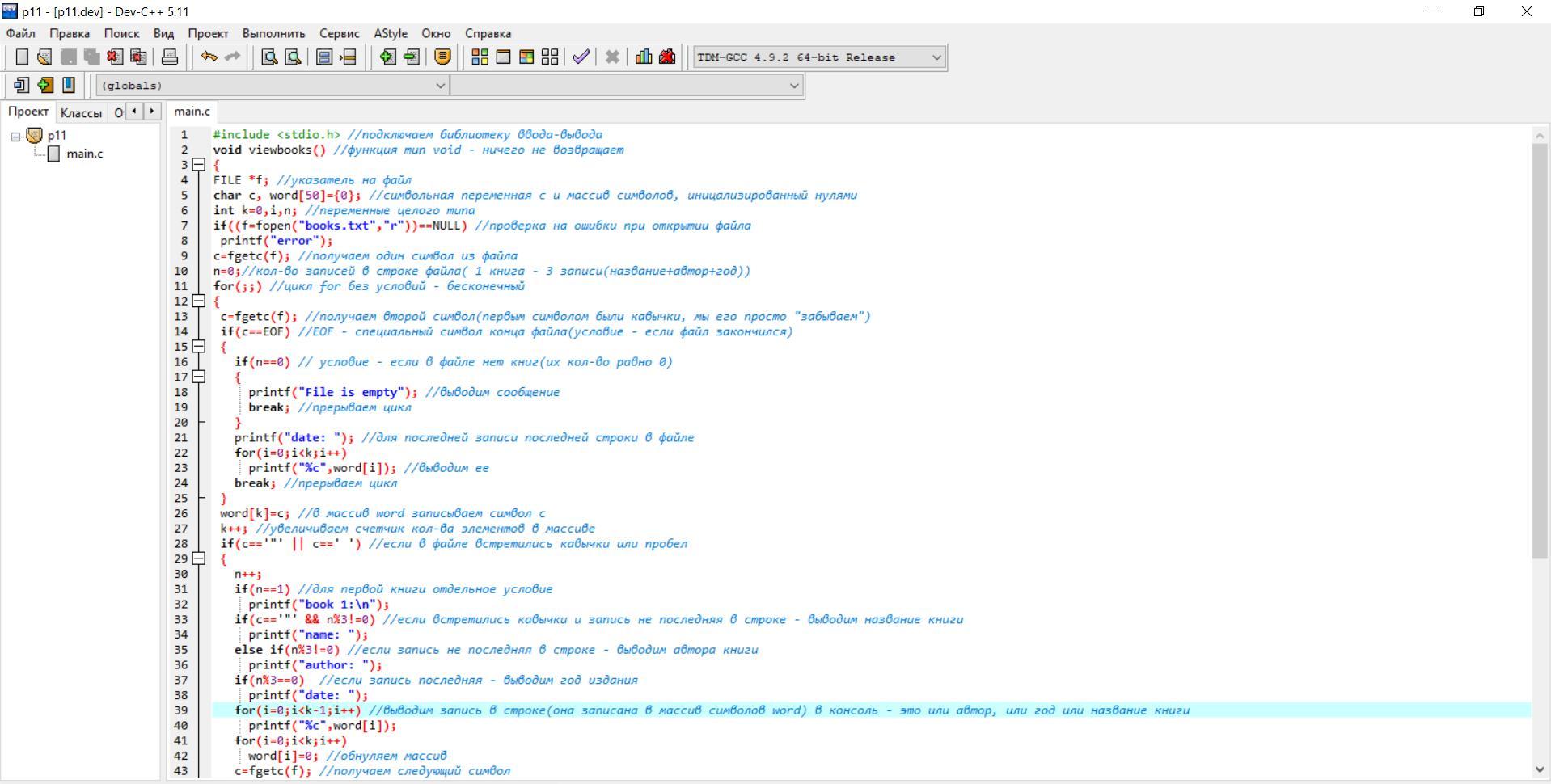Click the Compile and Run icon

[526, 57]
